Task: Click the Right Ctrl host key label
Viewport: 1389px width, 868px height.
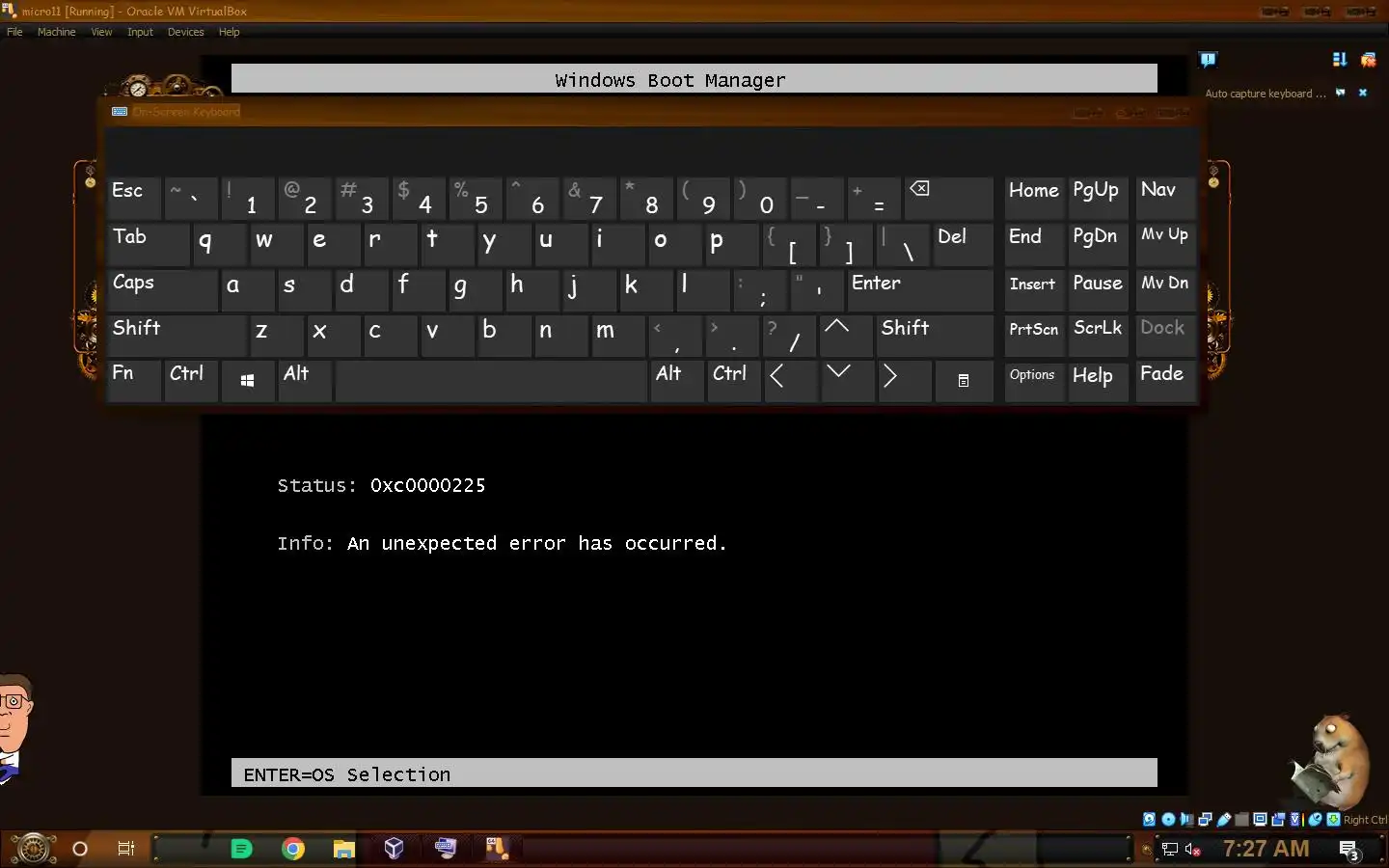Action: click(x=1365, y=820)
